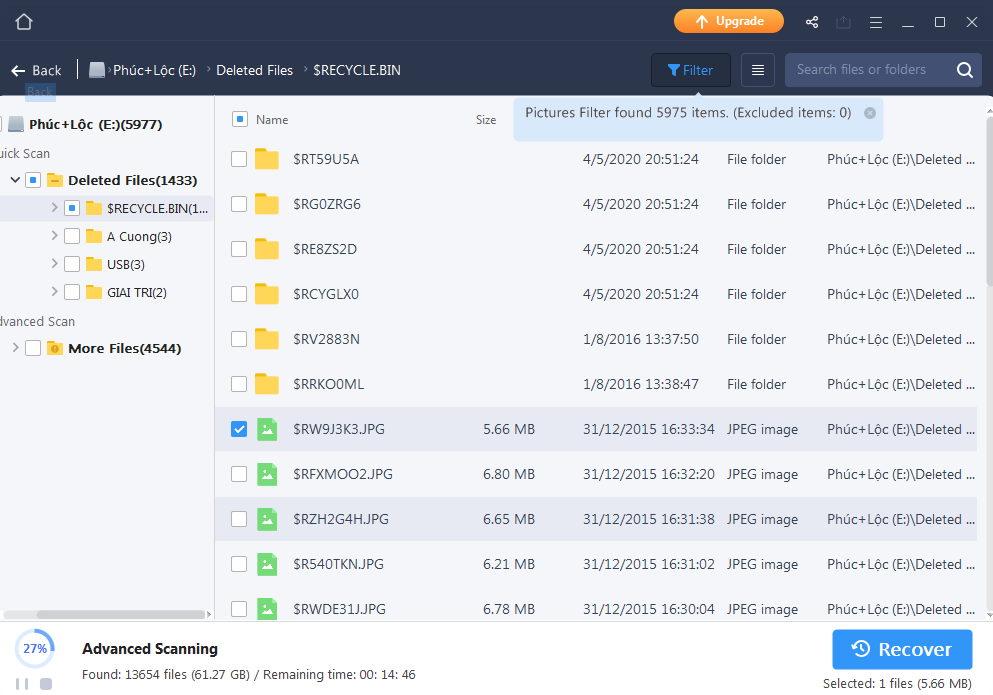Click the Recover button
Viewport: 993px width, 695px height.
pos(902,649)
